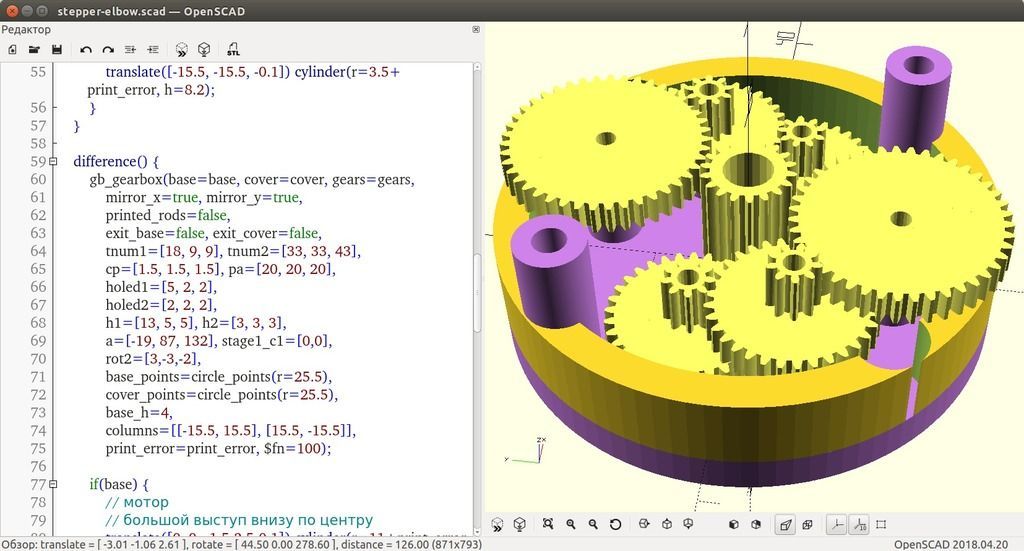This screenshot has width=1024, height=551.
Task: Toggle Show Axes
Action: (x=837, y=524)
